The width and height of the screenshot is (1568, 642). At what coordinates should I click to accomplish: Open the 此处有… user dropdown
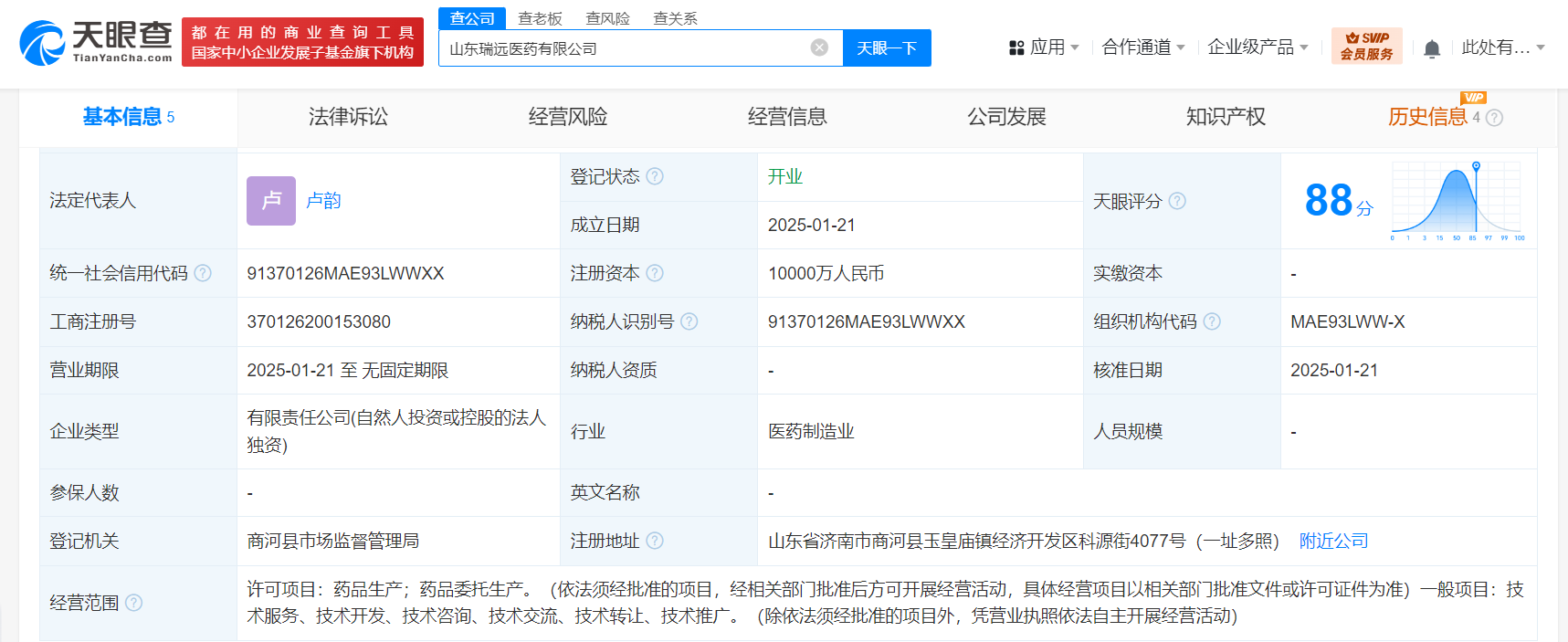coord(1503,47)
